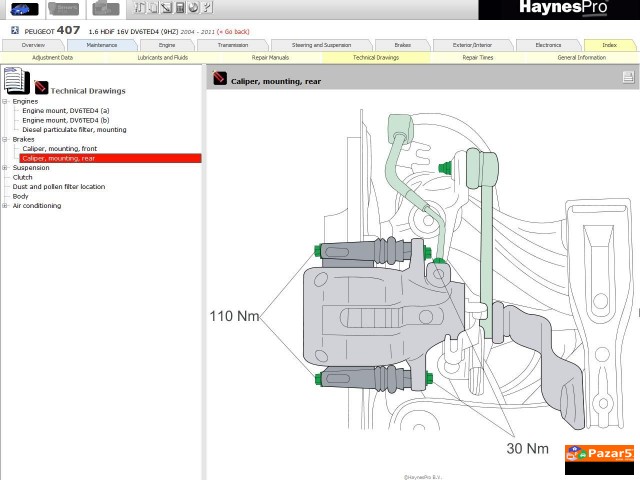The image size is (640, 480).
Task: Open the Electronics tab
Action: 548,45
